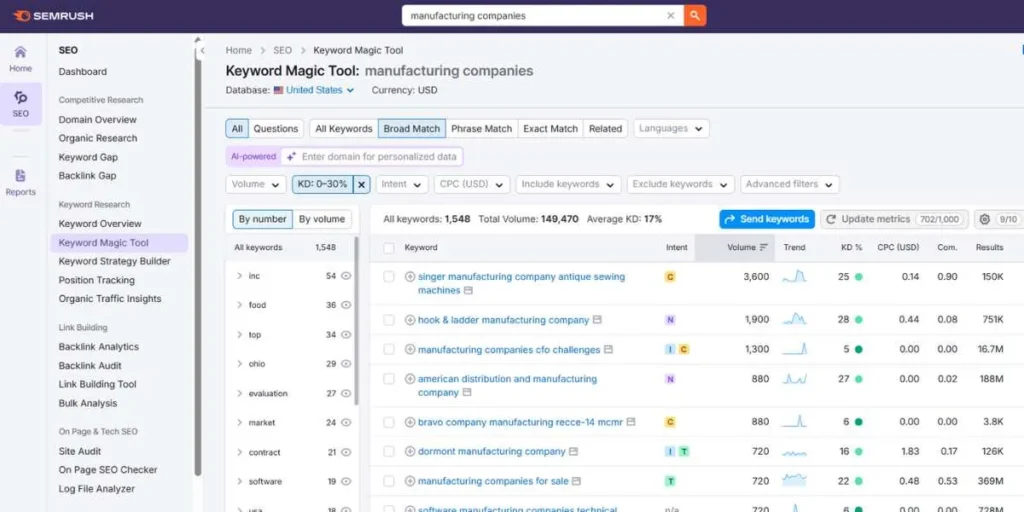Open the Include keywords dropdown
Image resolution: width=1024 pixels, height=512 pixels.
[568, 185]
